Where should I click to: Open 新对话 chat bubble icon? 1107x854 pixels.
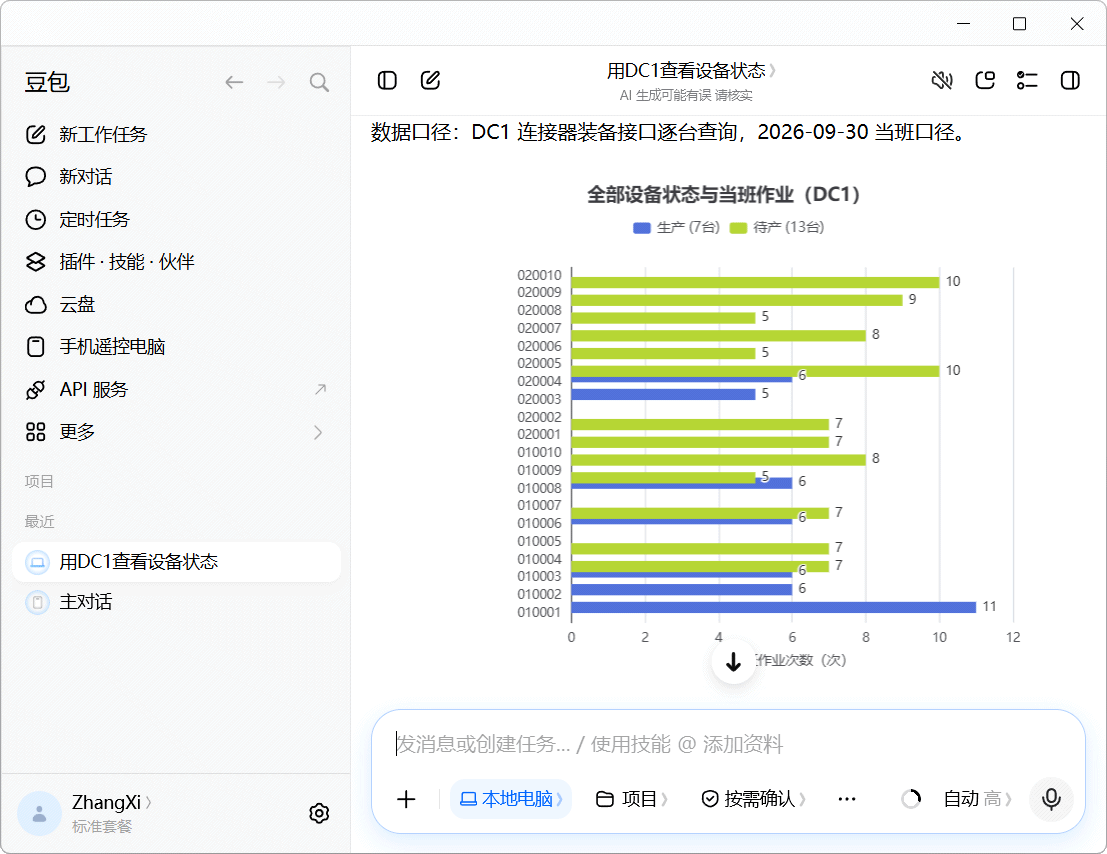[x=35, y=176]
